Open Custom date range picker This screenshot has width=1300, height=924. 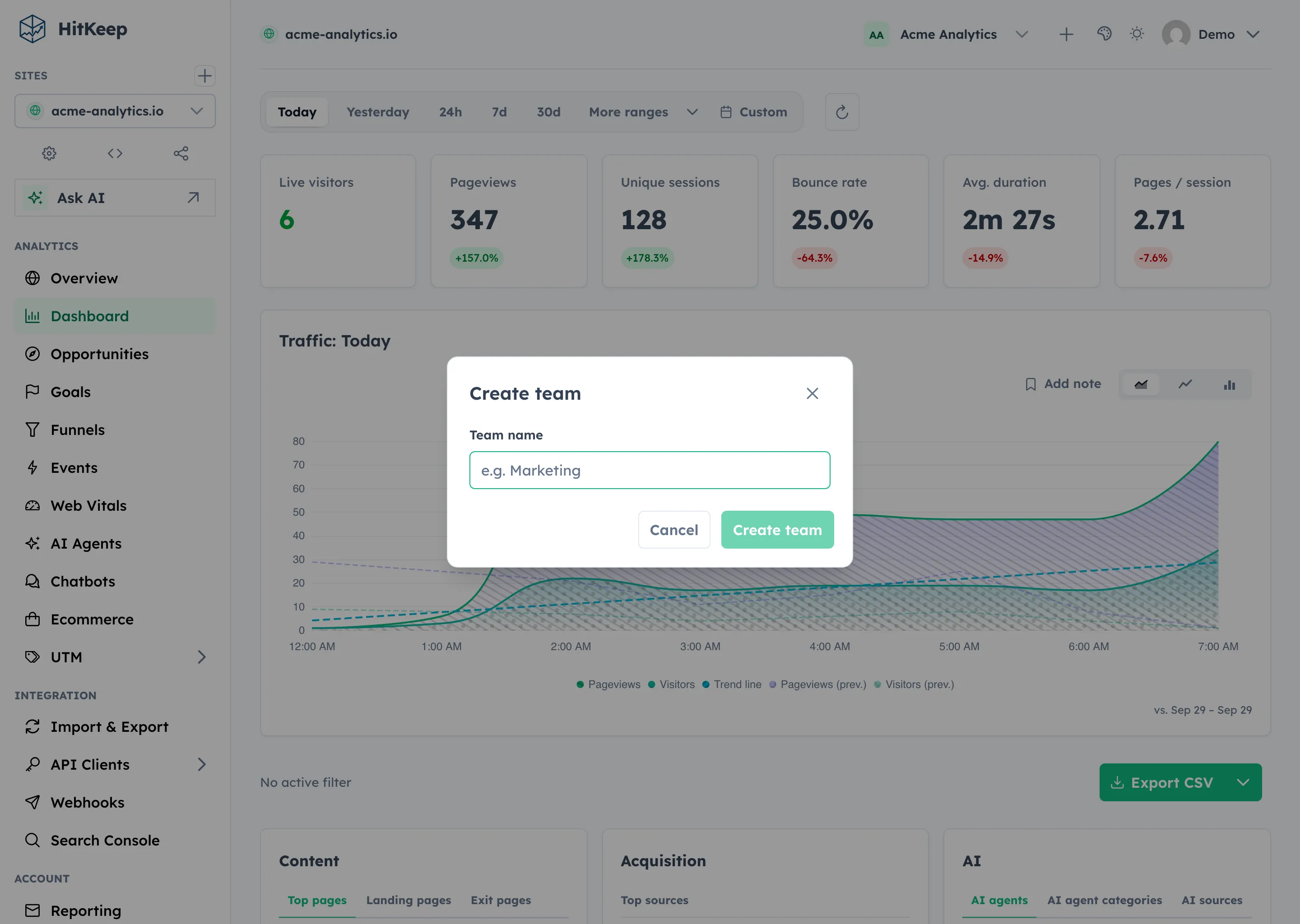tap(753, 112)
